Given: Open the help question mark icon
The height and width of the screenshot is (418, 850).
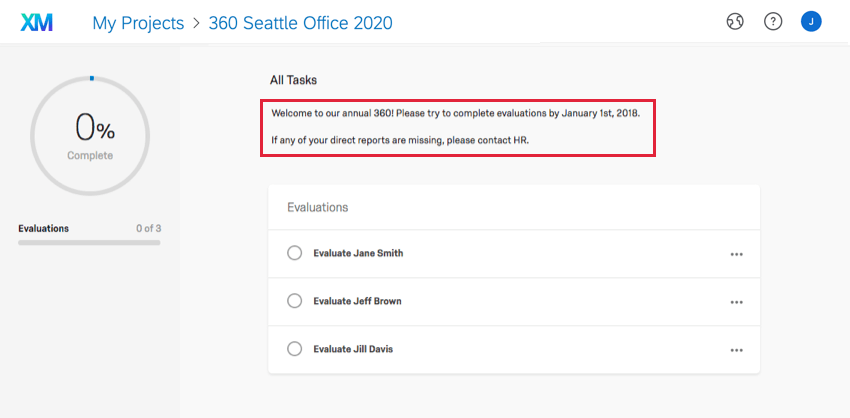Looking at the screenshot, I should 773,22.
